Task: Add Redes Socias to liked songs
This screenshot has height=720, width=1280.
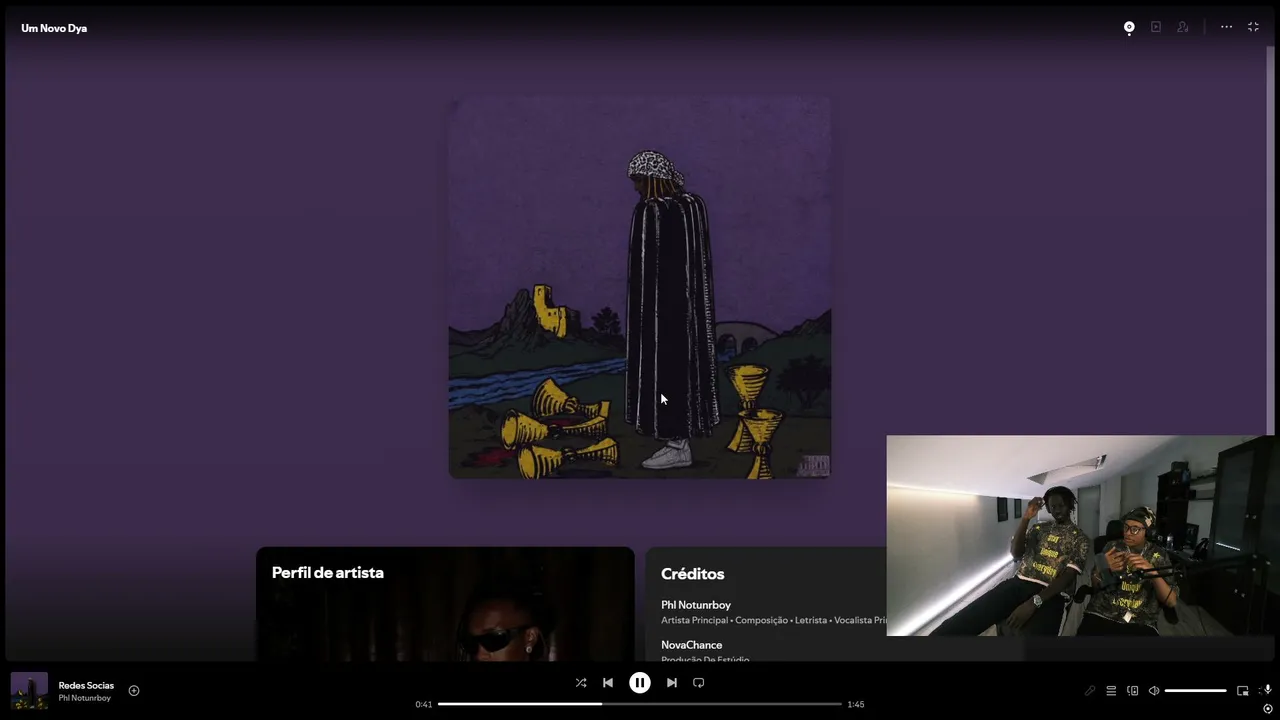Action: (x=134, y=690)
